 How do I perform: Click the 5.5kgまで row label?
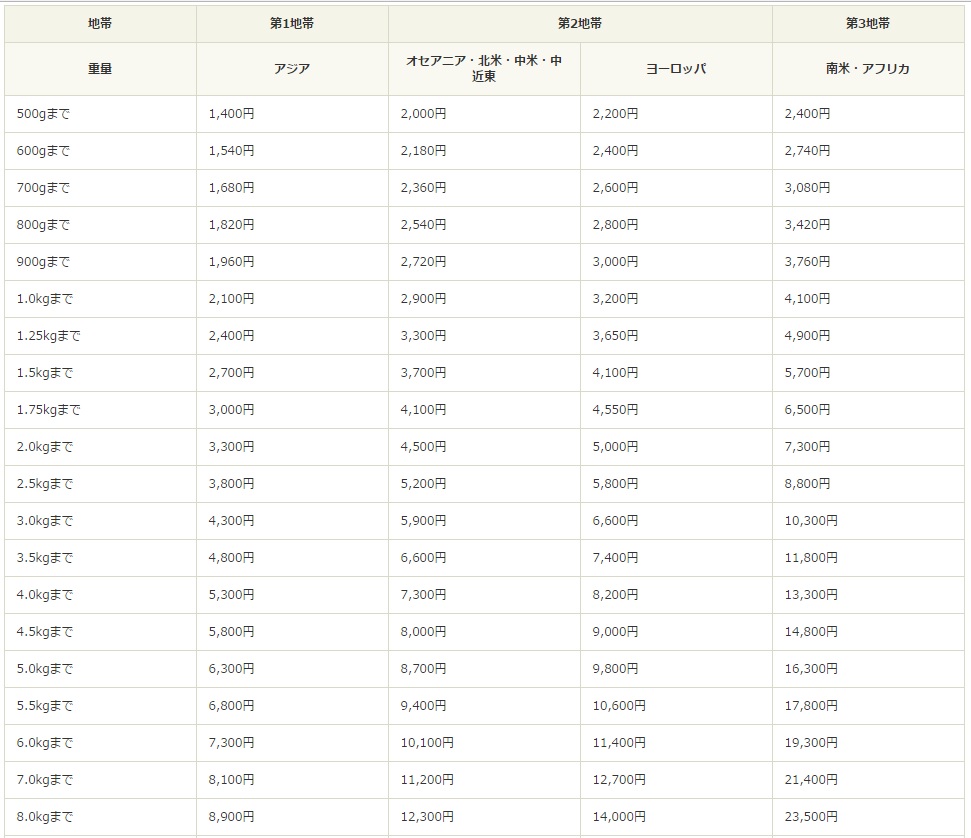pyautogui.click(x=100, y=706)
